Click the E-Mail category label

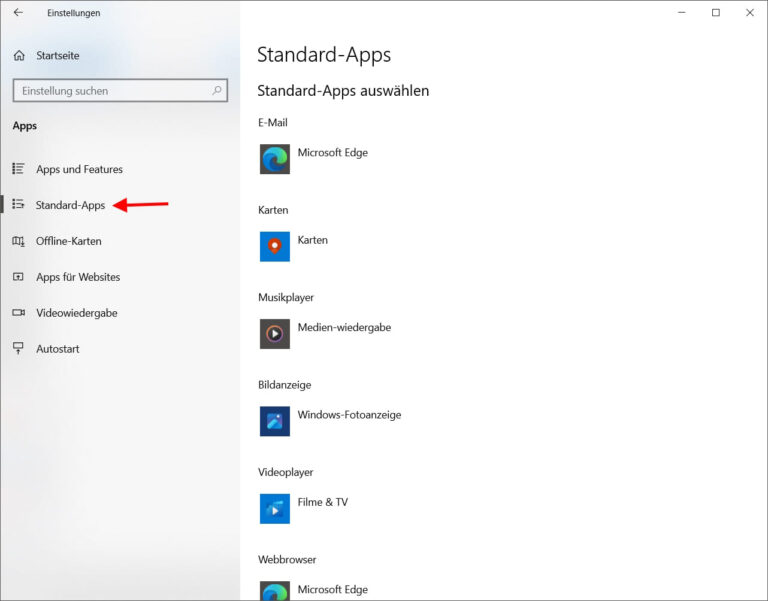[x=273, y=122]
